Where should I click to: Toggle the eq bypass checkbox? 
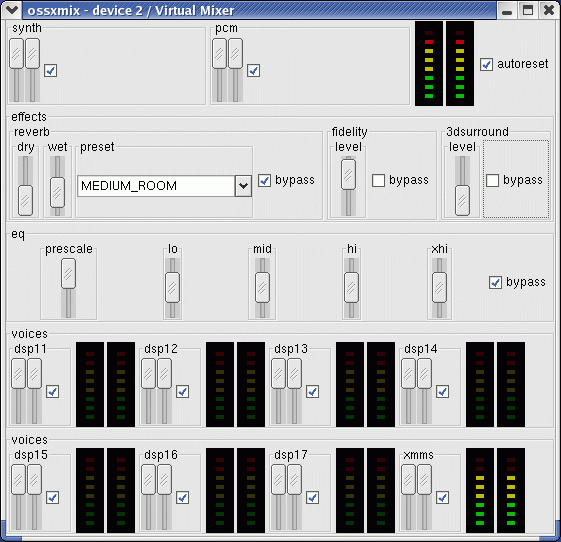coord(495,282)
